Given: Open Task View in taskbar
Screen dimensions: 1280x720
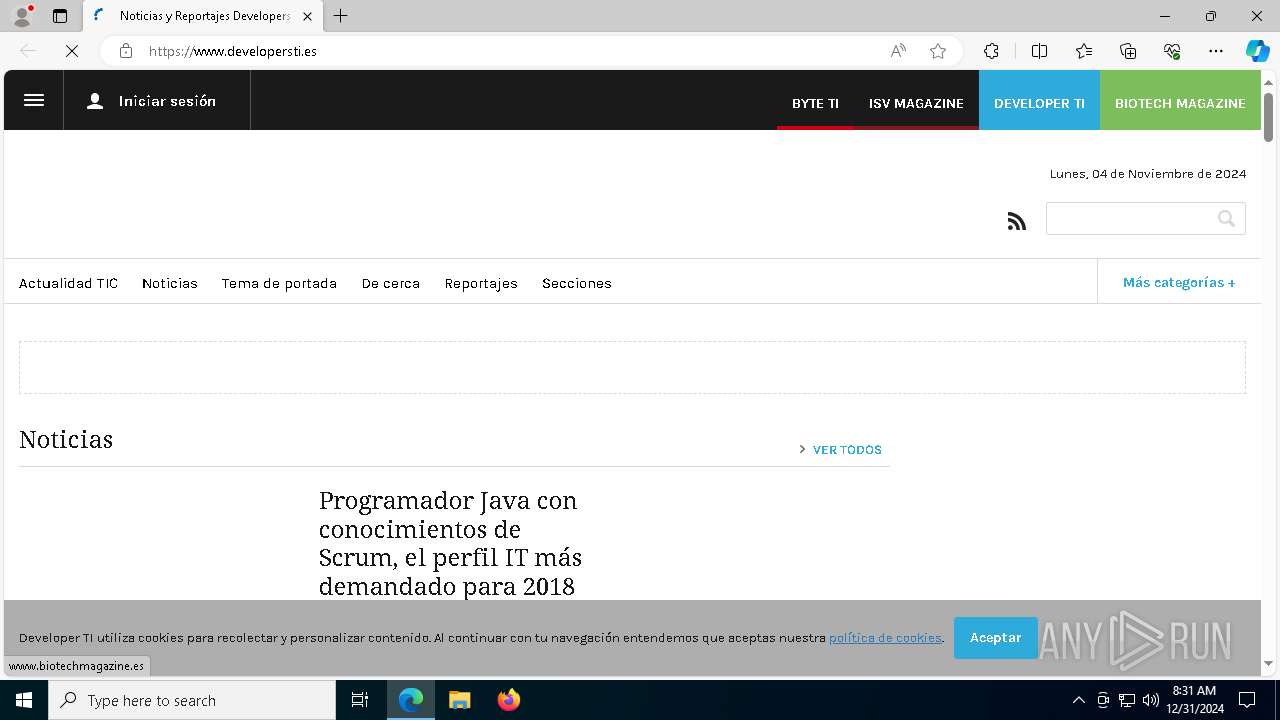Looking at the screenshot, I should pyautogui.click(x=360, y=700).
